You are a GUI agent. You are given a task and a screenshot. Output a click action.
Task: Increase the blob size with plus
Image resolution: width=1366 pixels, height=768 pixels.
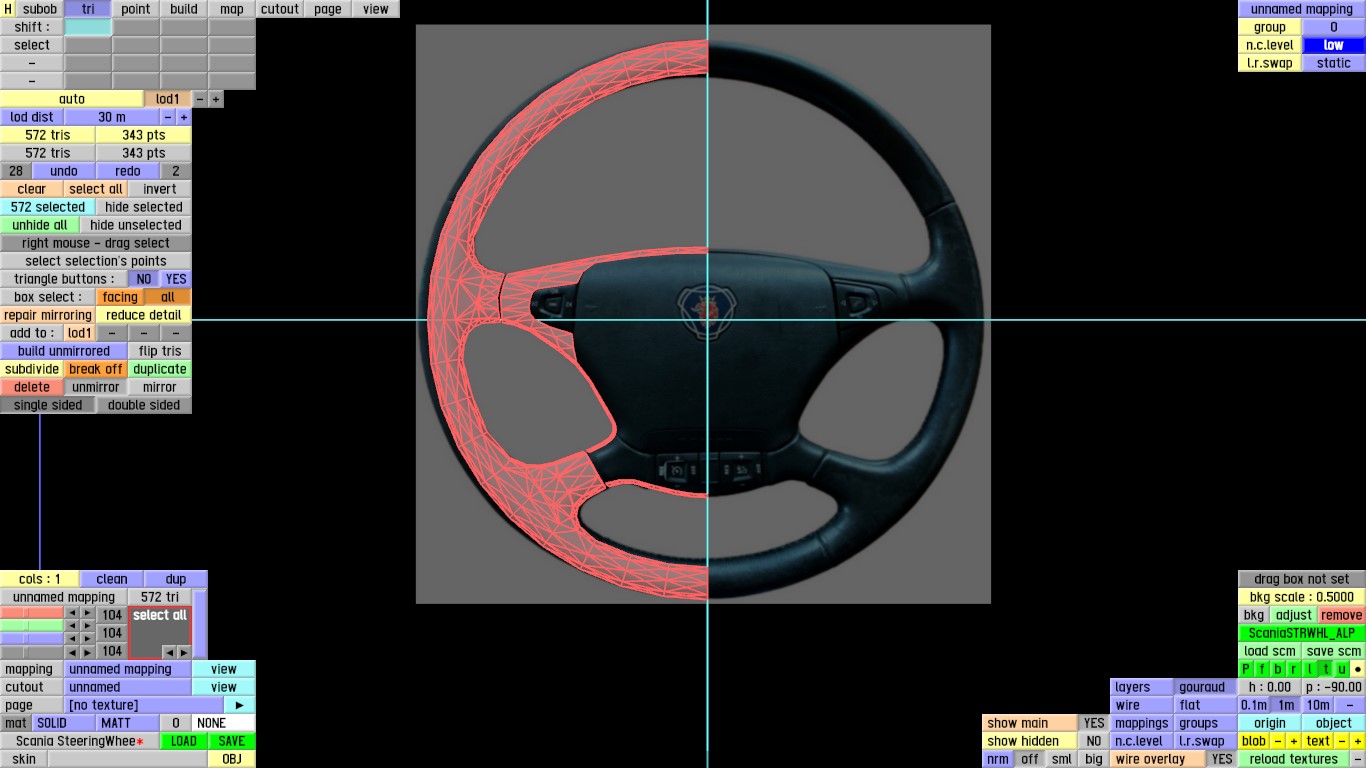(1294, 741)
